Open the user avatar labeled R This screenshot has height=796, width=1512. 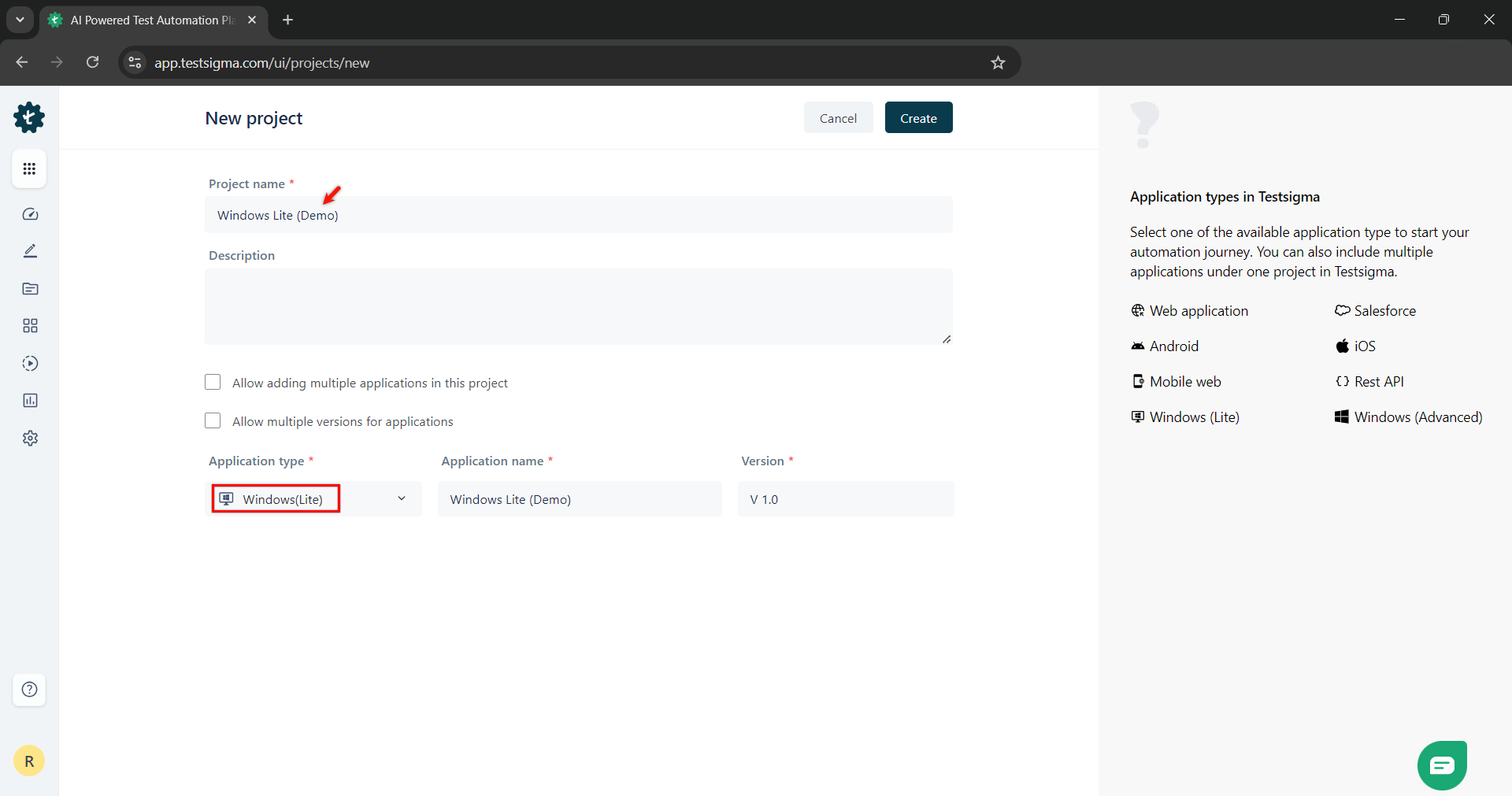tap(29, 761)
